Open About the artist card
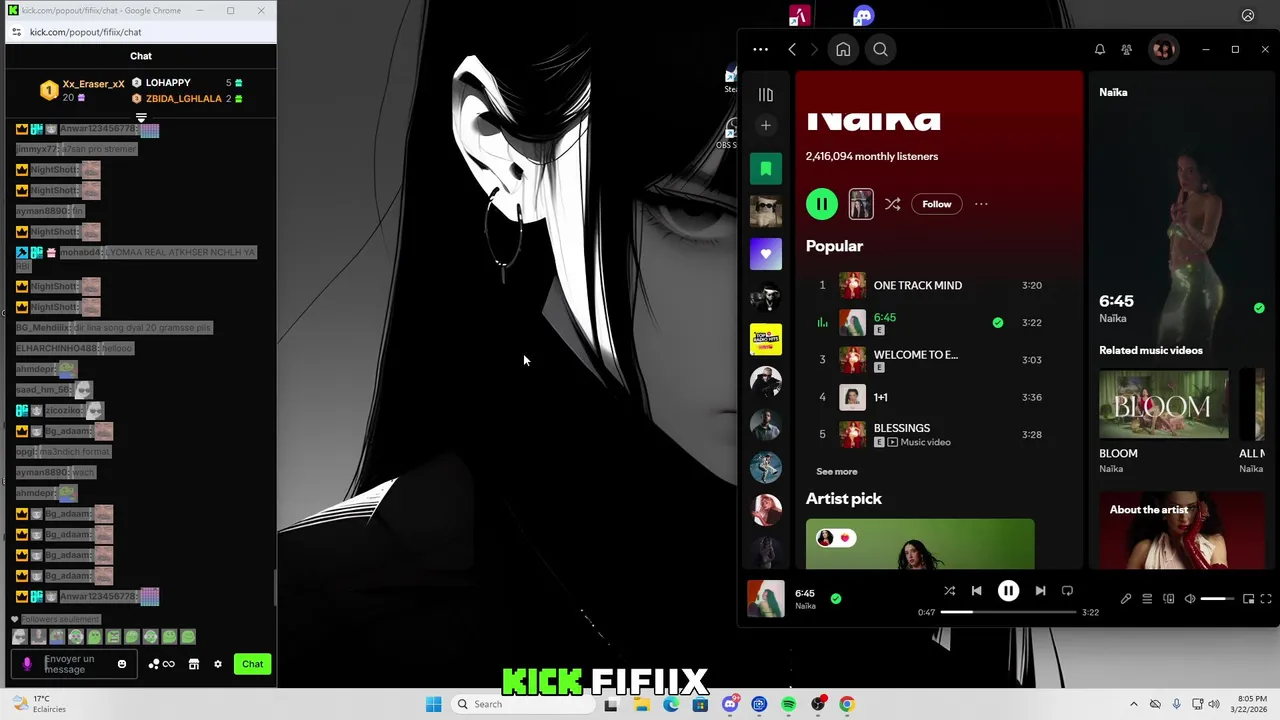Viewport: 1280px width, 720px height. 1182,530
